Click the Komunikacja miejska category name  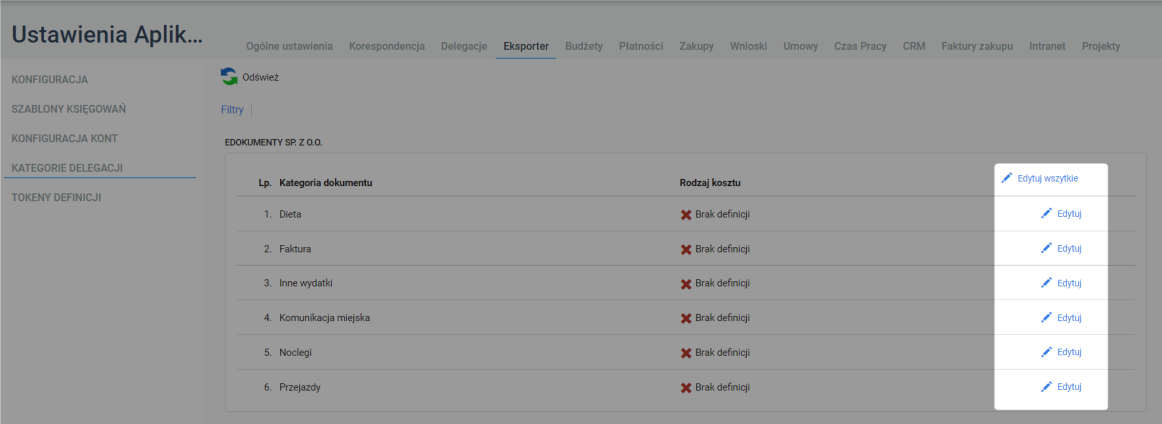coord(325,318)
